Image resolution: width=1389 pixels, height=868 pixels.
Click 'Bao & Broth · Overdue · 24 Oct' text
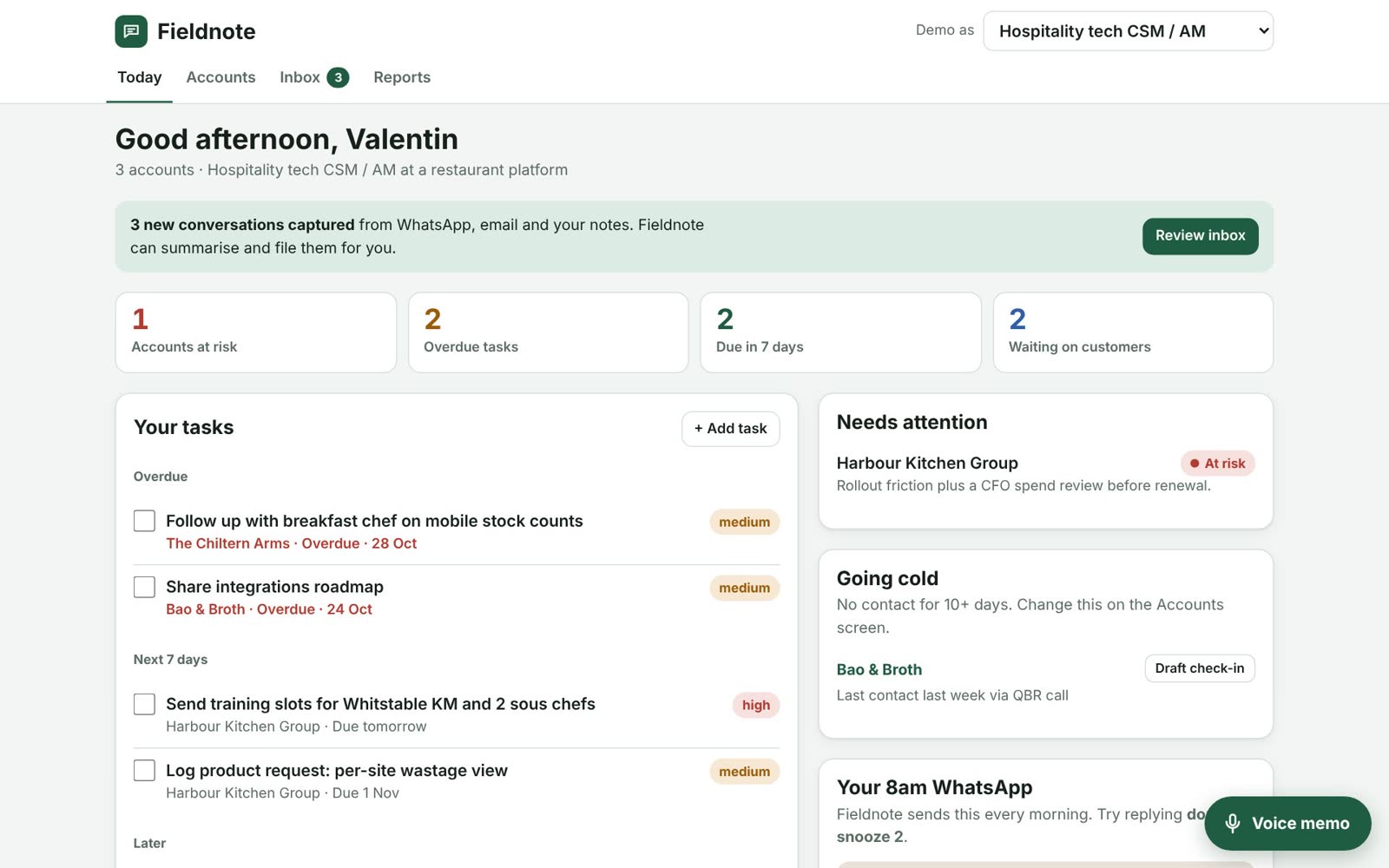269,609
